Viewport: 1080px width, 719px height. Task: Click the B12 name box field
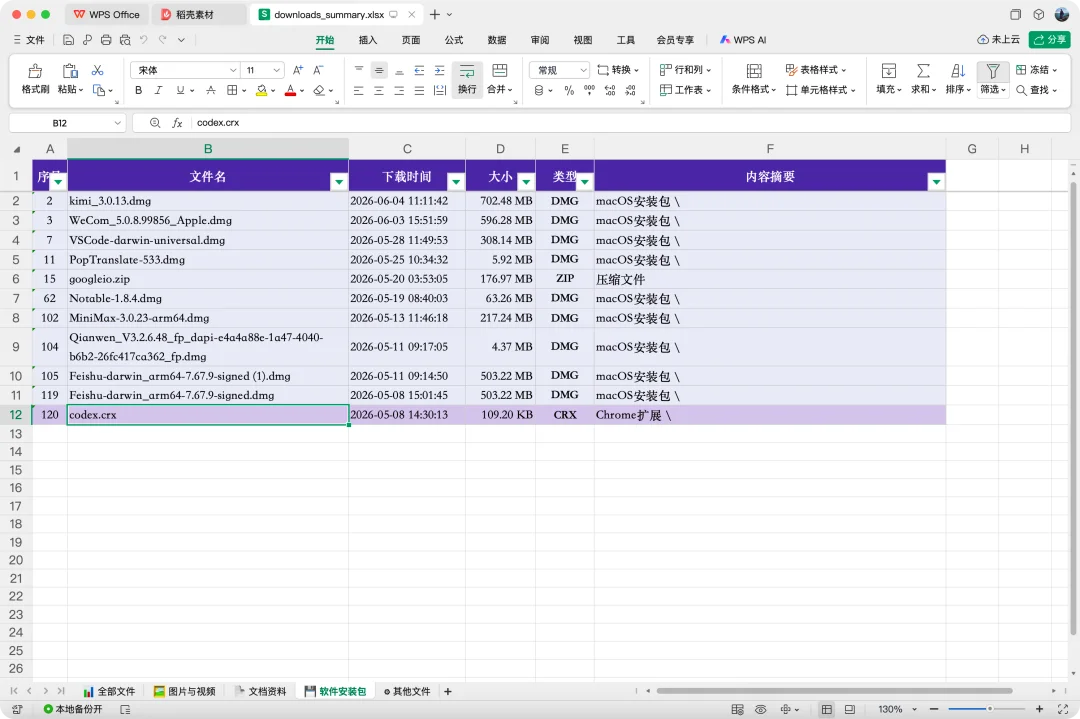click(x=68, y=123)
